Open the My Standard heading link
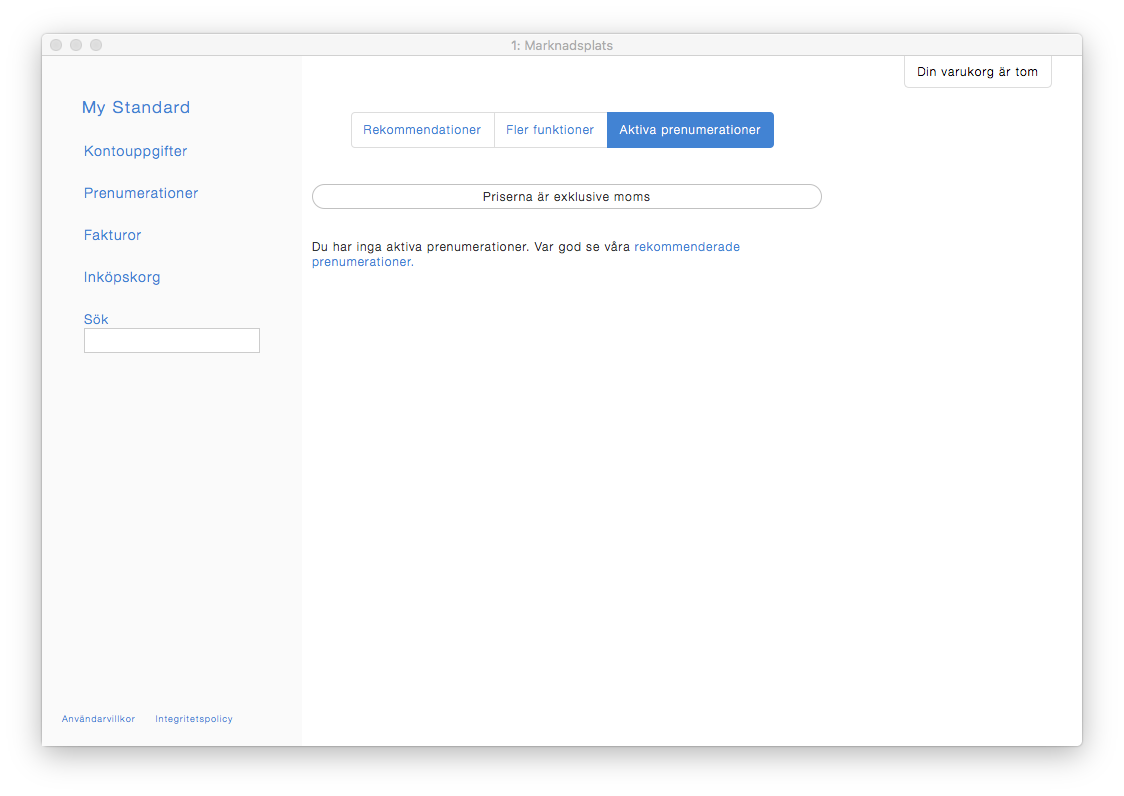 (x=135, y=108)
